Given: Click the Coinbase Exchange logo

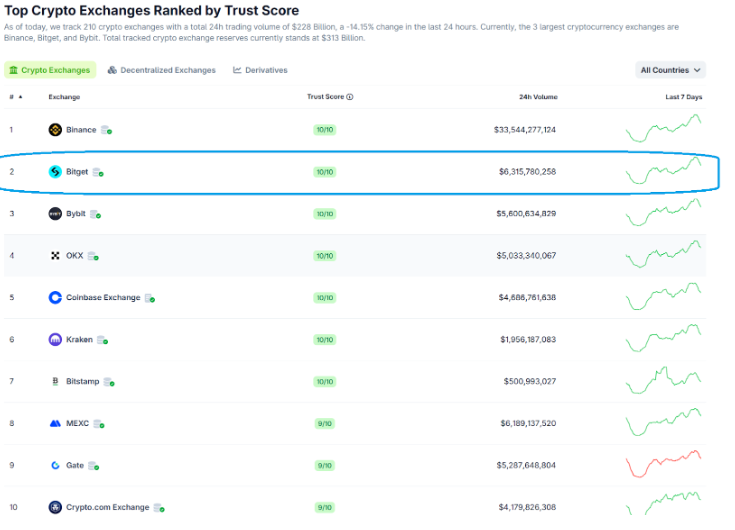Looking at the screenshot, I should click(55, 298).
